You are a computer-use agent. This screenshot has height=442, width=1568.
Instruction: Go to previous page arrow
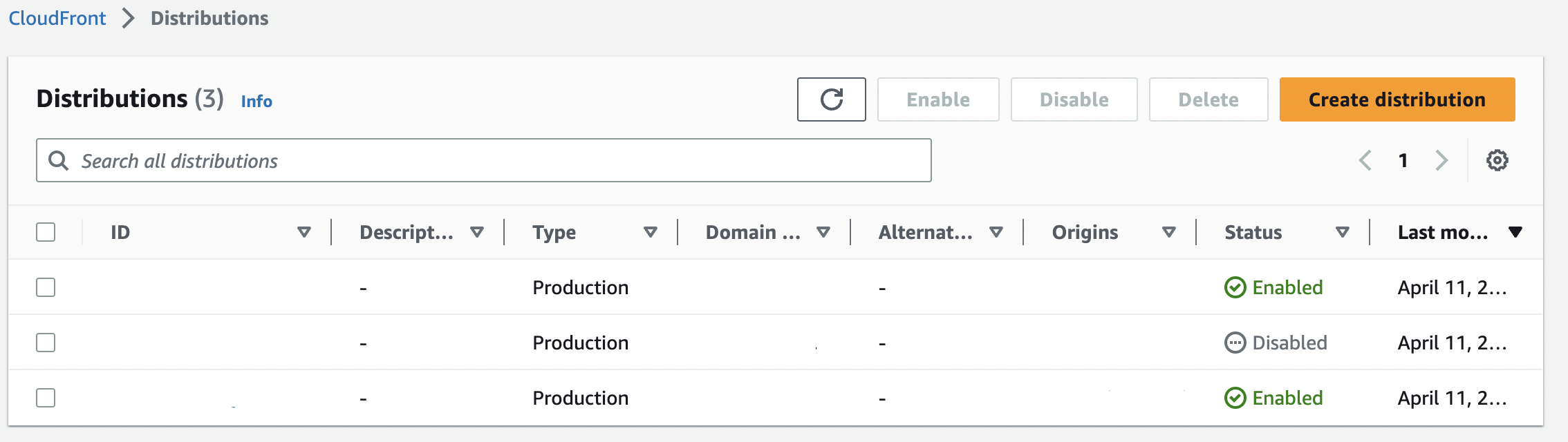[1365, 161]
